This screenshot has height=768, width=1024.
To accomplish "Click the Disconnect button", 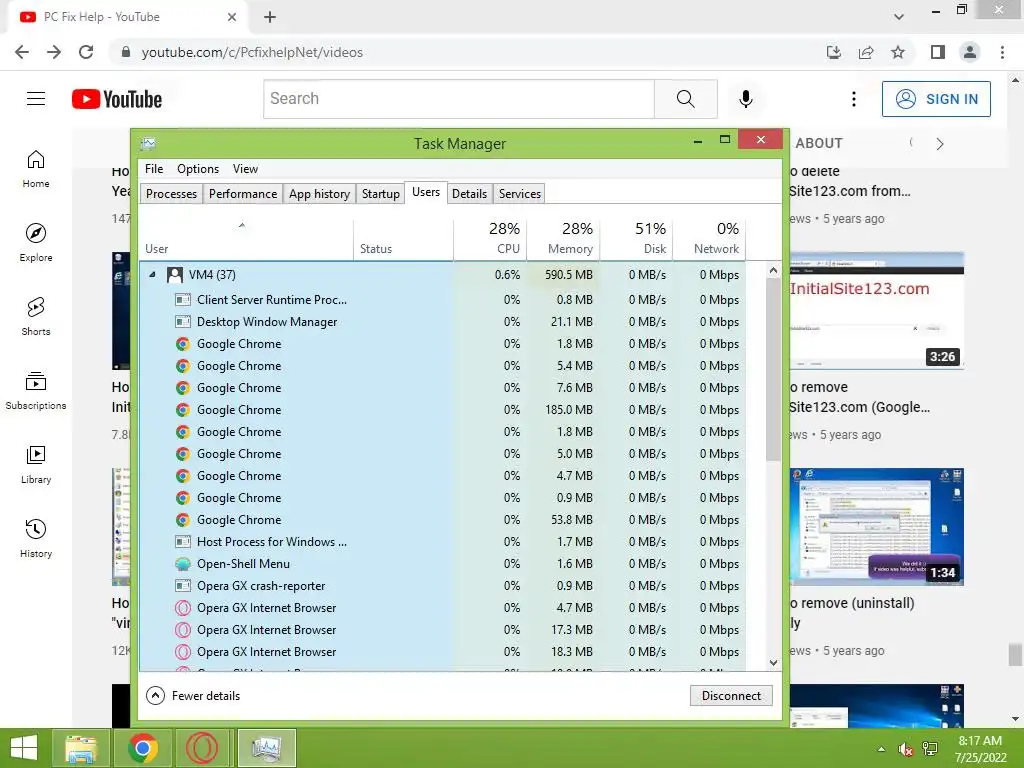I will tap(731, 696).
